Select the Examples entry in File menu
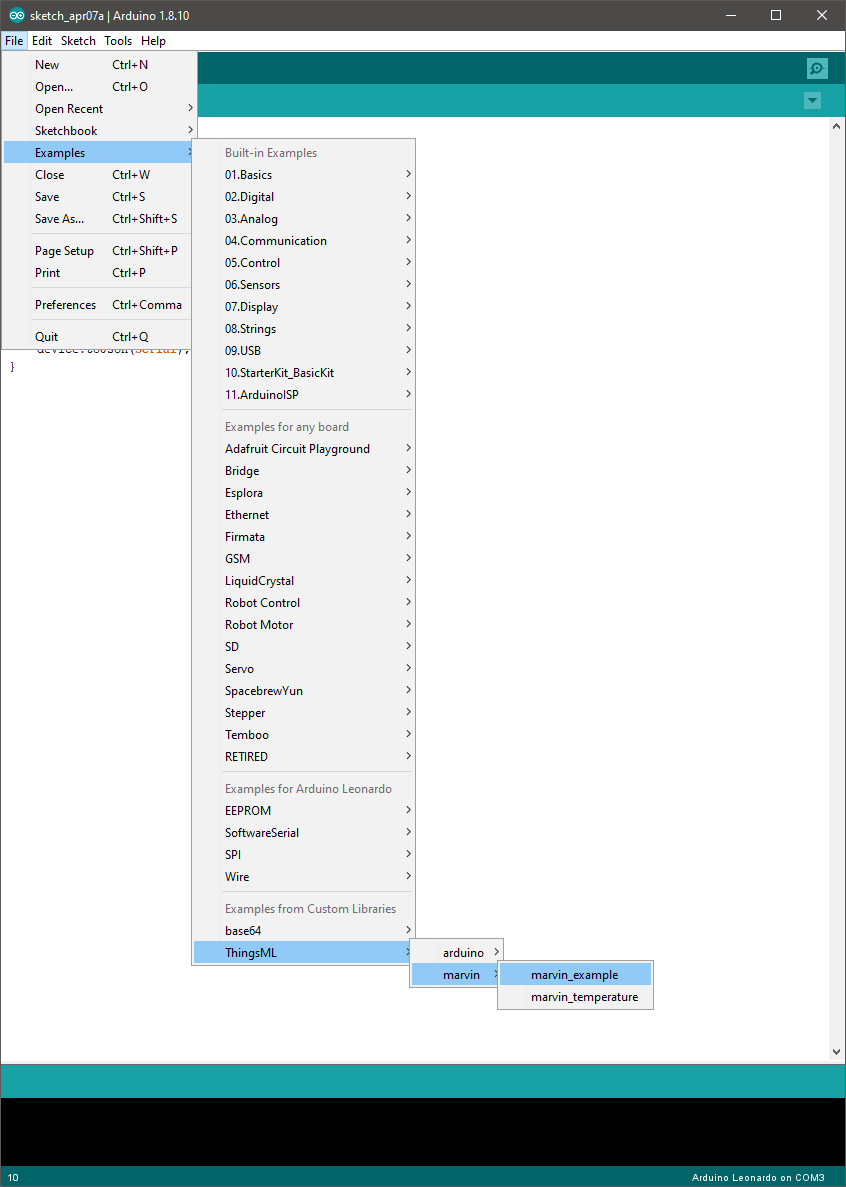 pos(99,153)
